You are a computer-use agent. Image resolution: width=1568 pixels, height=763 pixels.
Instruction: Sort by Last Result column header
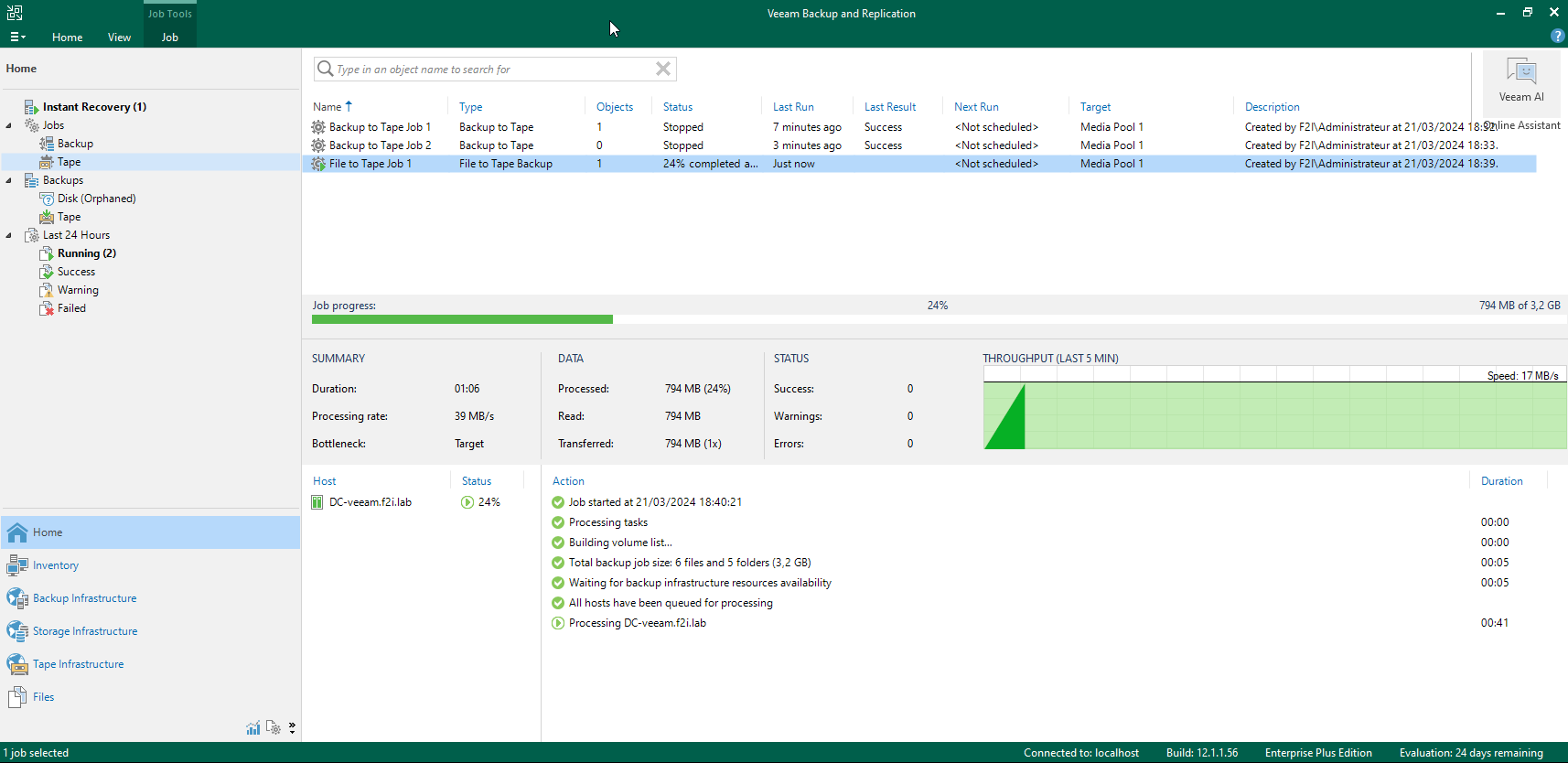click(x=890, y=107)
